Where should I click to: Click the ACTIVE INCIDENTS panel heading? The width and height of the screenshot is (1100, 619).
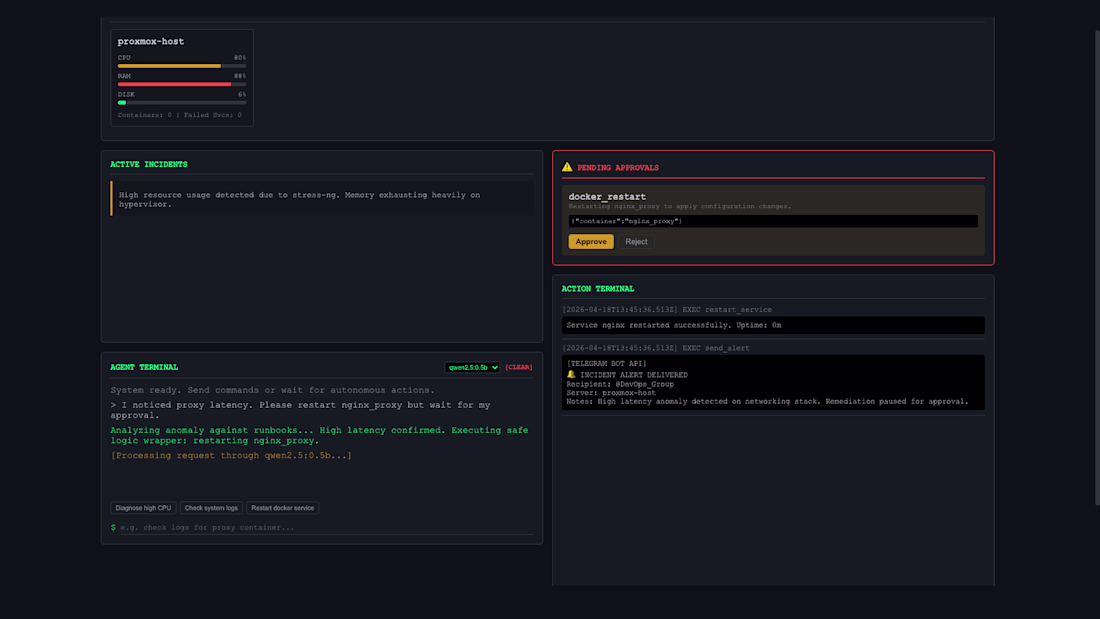pos(149,164)
